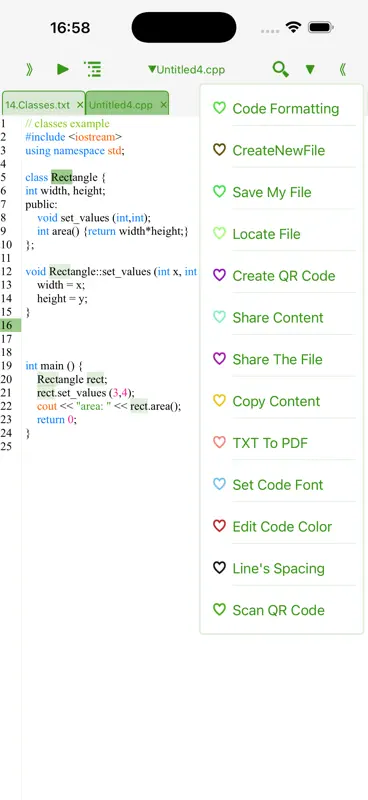Tap red heart beside Edit Code Color
Viewport: 368px width, 800px height.
pyautogui.click(x=219, y=526)
